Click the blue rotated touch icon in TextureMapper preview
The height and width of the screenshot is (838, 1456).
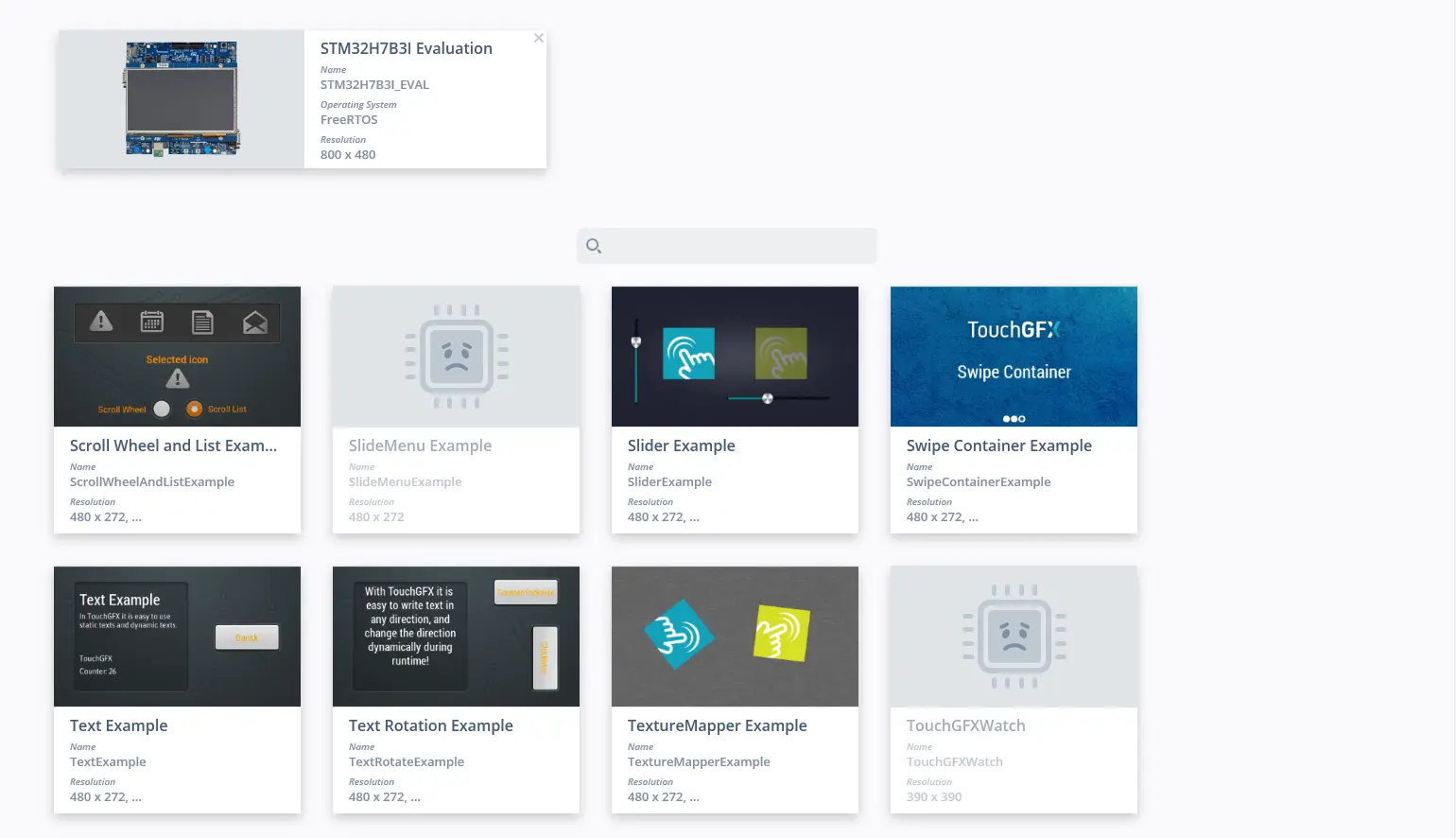click(679, 635)
